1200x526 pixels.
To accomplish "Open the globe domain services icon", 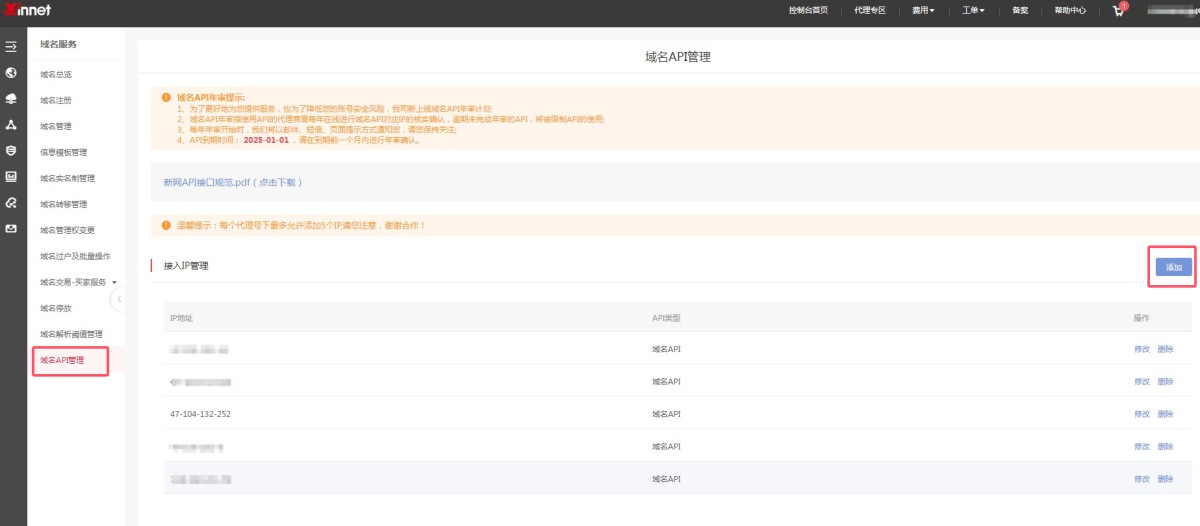I will 11,73.
